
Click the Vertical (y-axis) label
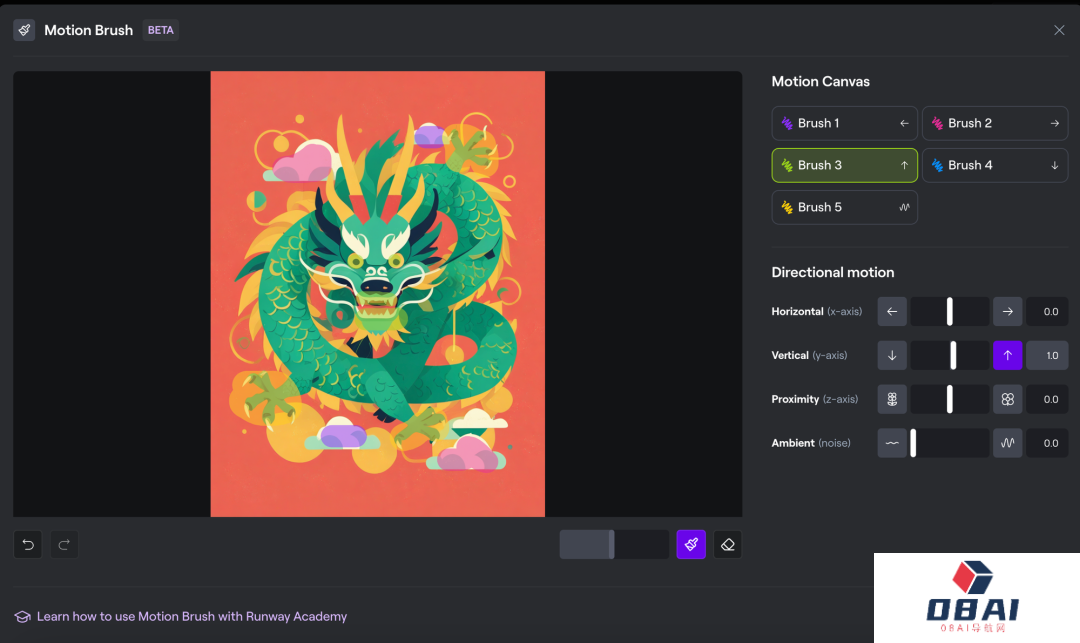click(x=809, y=355)
